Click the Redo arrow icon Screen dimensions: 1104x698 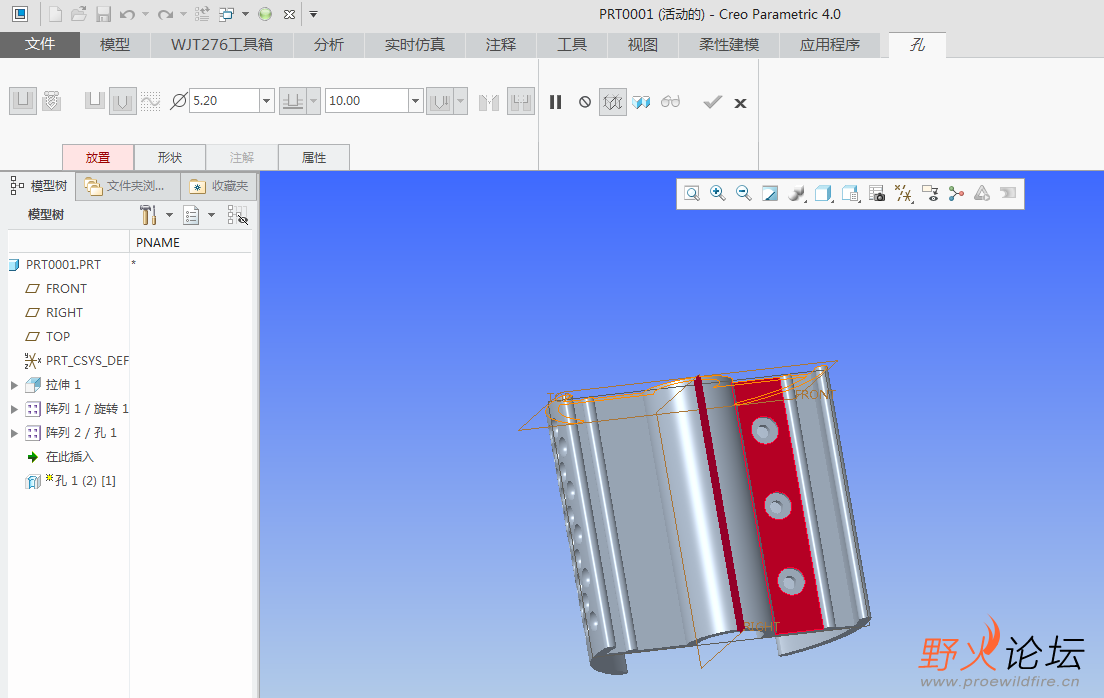165,14
